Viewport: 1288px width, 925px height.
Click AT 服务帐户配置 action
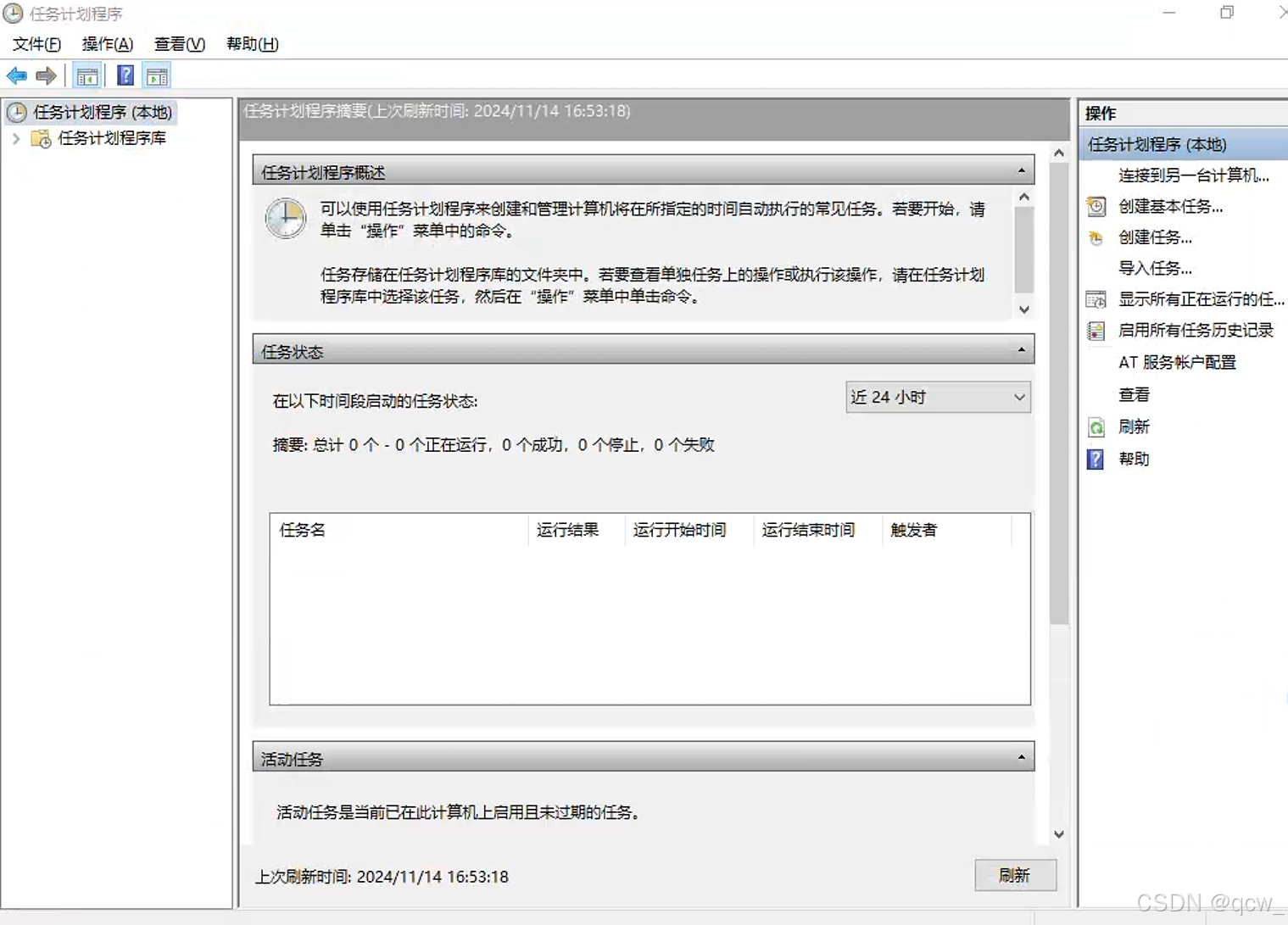[1177, 362]
